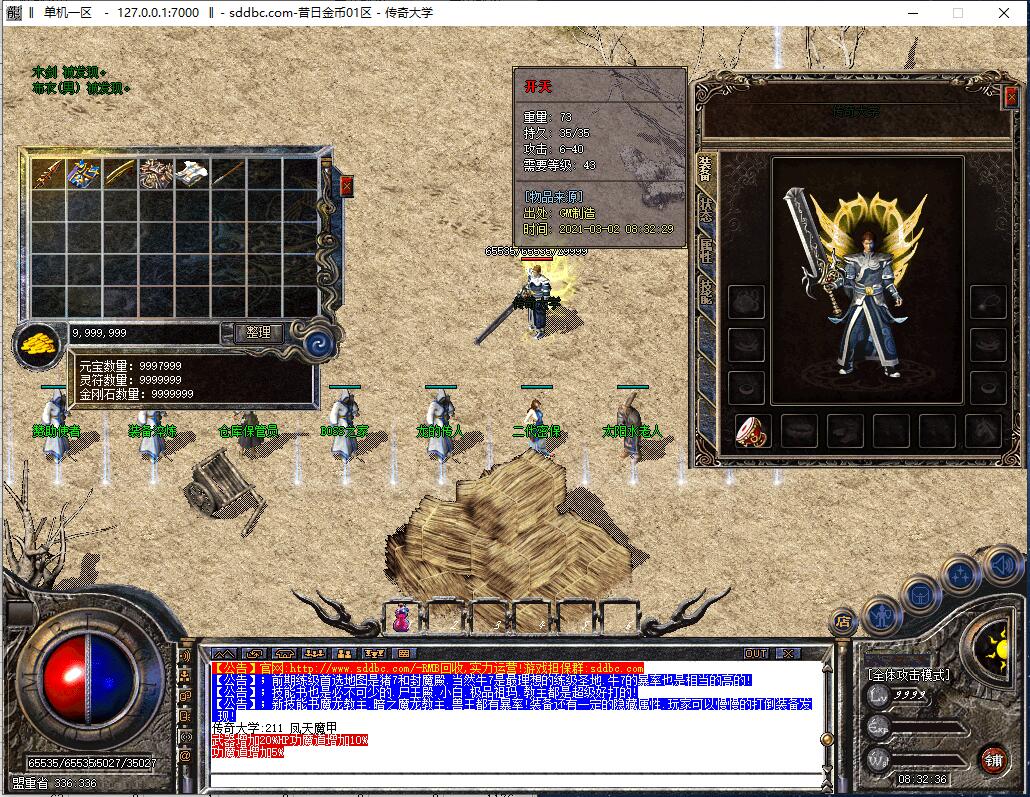1030x797 pixels.
Task: Talk to the 装备淬炼 NPC
Action: 152,430
